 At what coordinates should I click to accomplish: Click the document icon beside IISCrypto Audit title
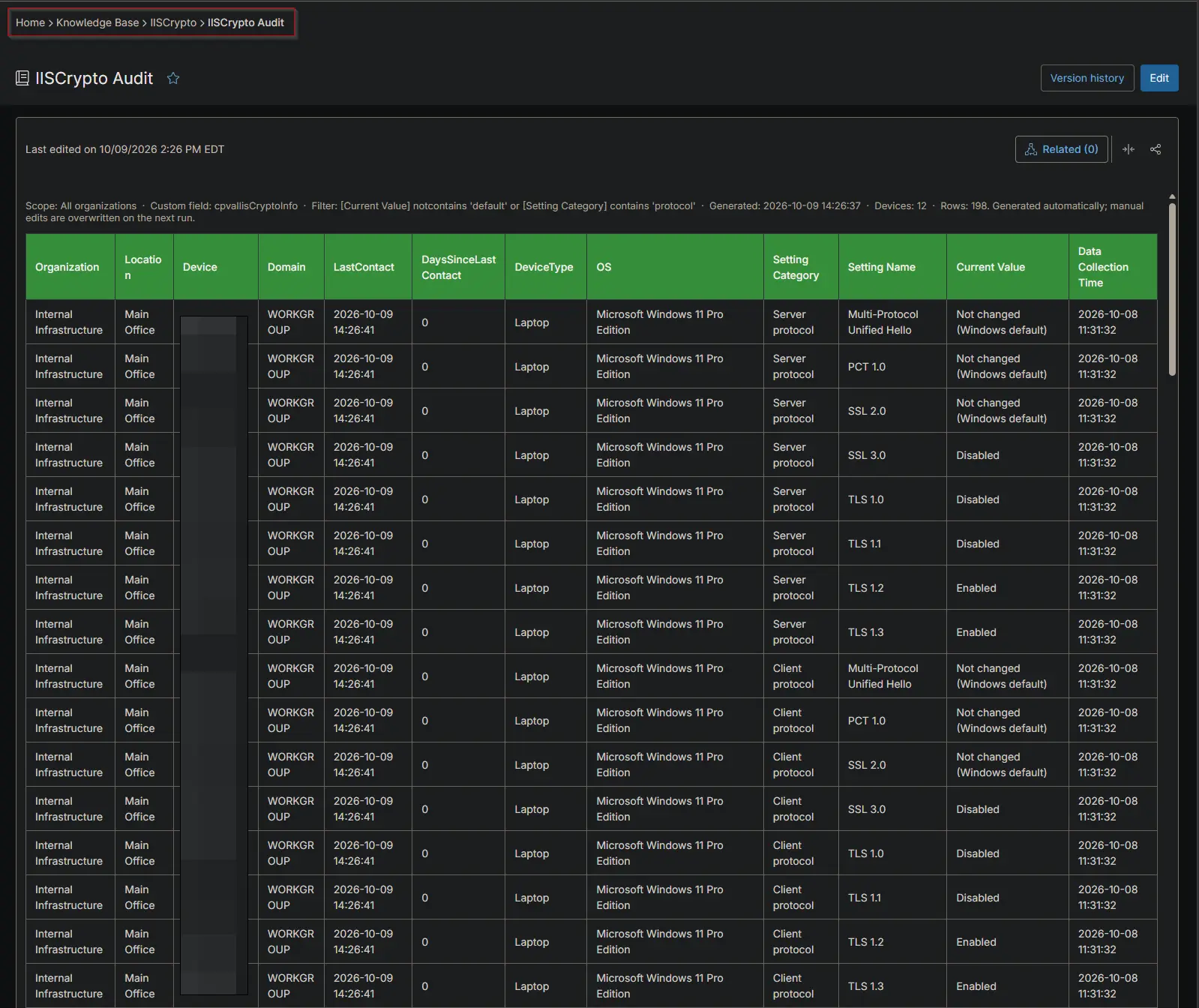point(22,78)
